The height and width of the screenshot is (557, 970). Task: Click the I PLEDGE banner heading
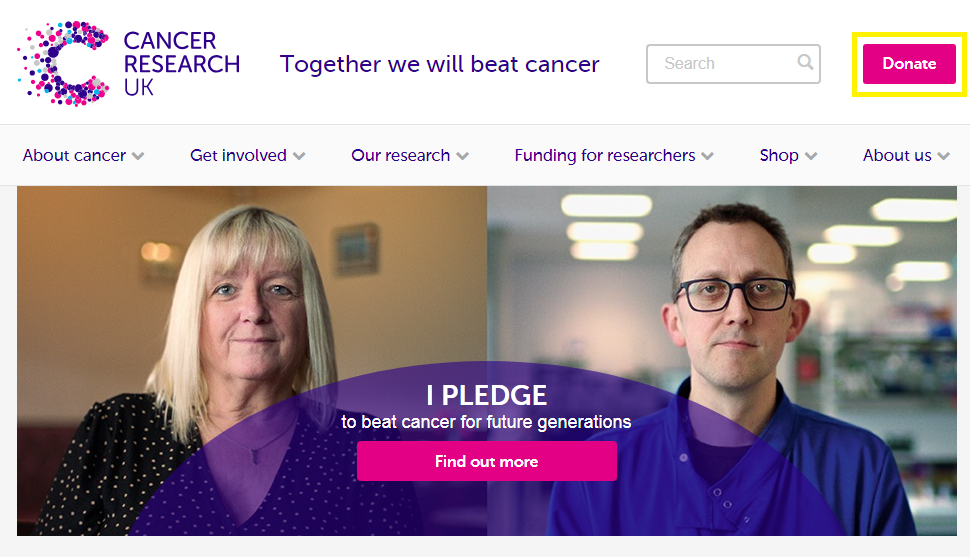click(487, 395)
